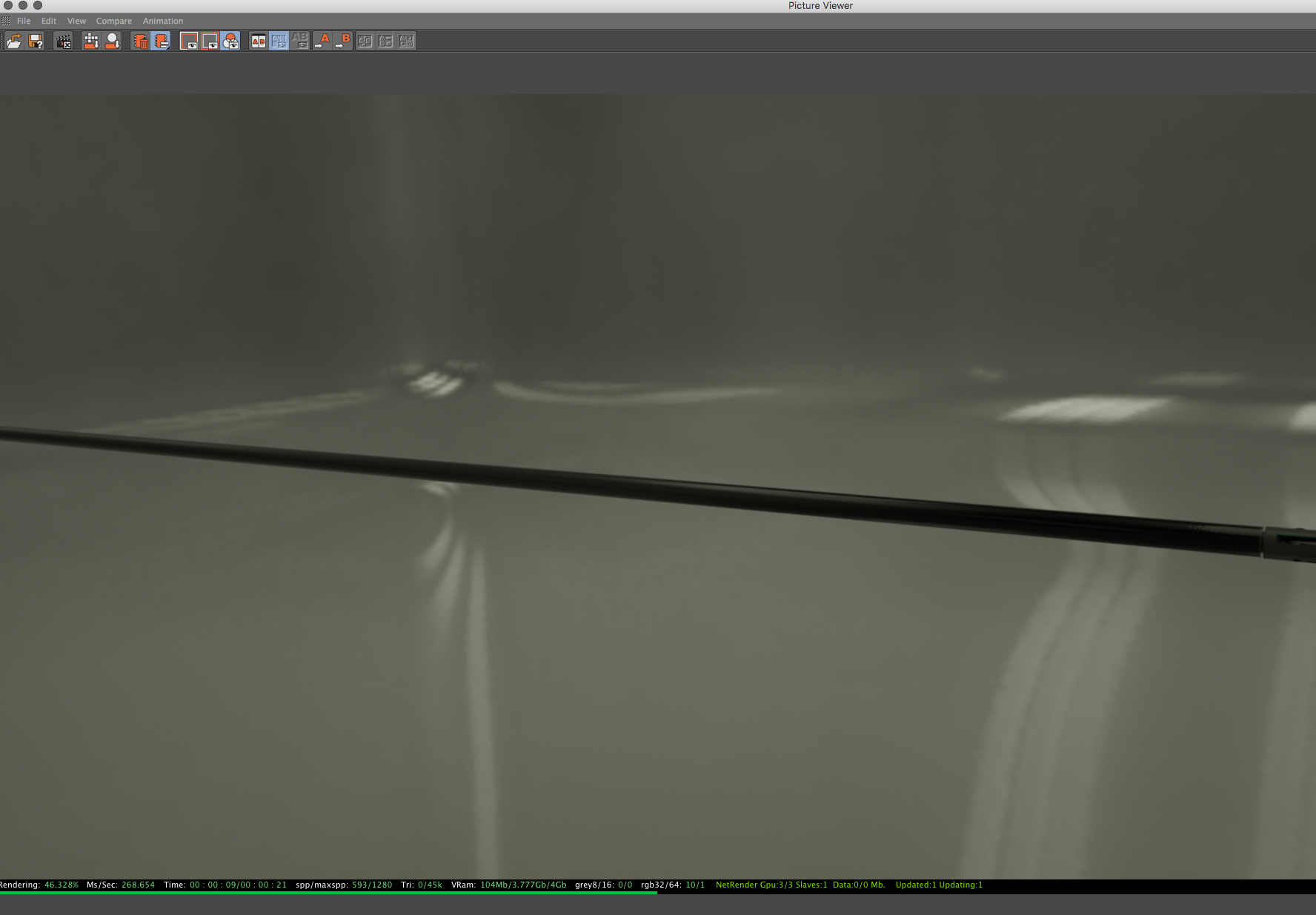The height and width of the screenshot is (915, 1316).
Task: Click the middle greyed-out compare option icon
Action: (x=385, y=41)
